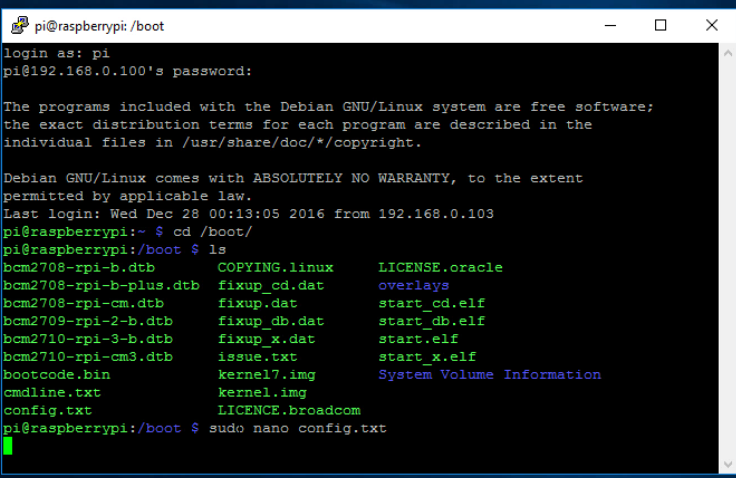Click the green terminal cursor block
736x478 pixels.
click(x=8, y=446)
